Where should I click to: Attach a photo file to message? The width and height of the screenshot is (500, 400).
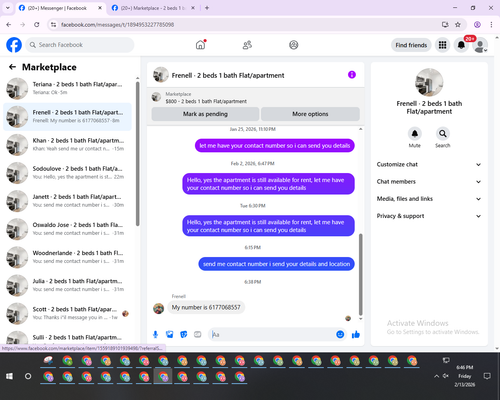tap(170, 334)
